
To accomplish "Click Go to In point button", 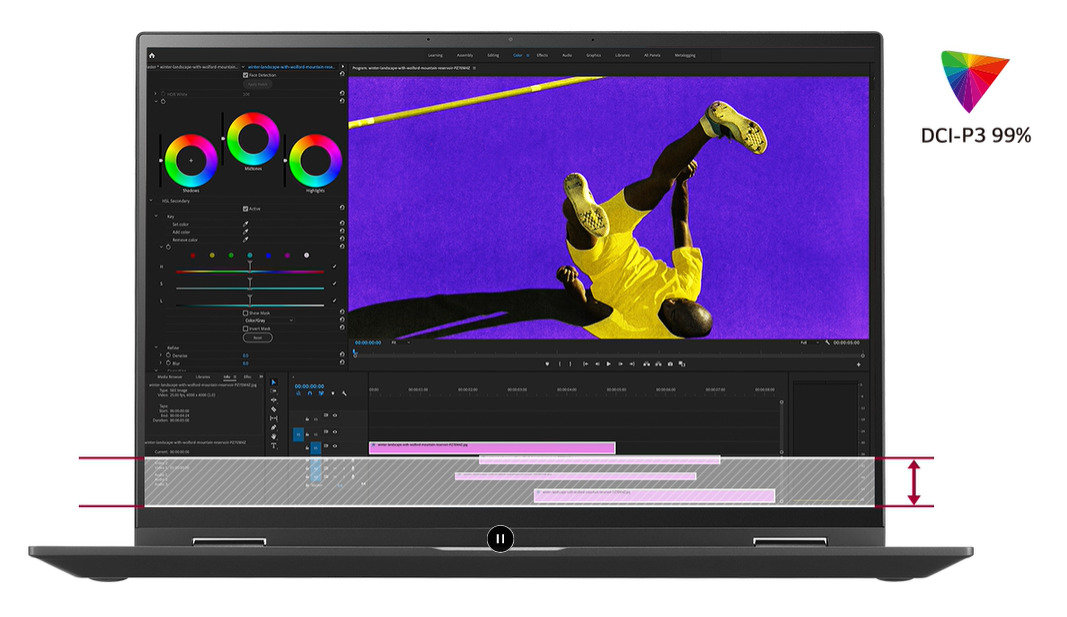I will (585, 364).
